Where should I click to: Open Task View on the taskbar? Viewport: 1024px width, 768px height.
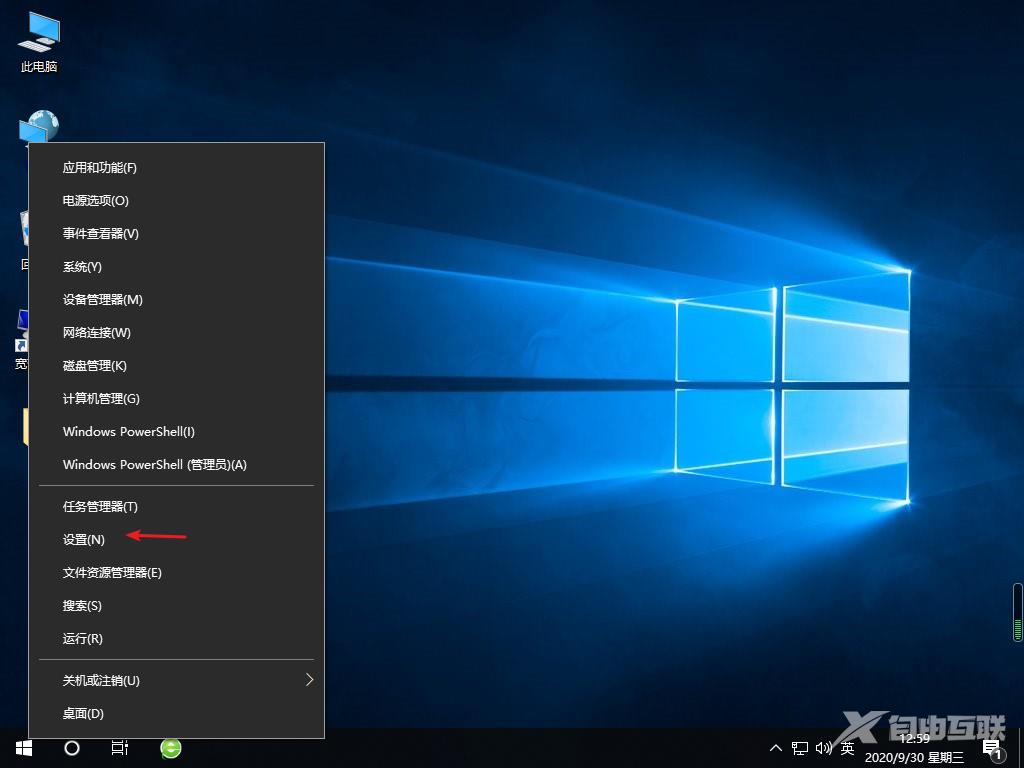[120, 748]
